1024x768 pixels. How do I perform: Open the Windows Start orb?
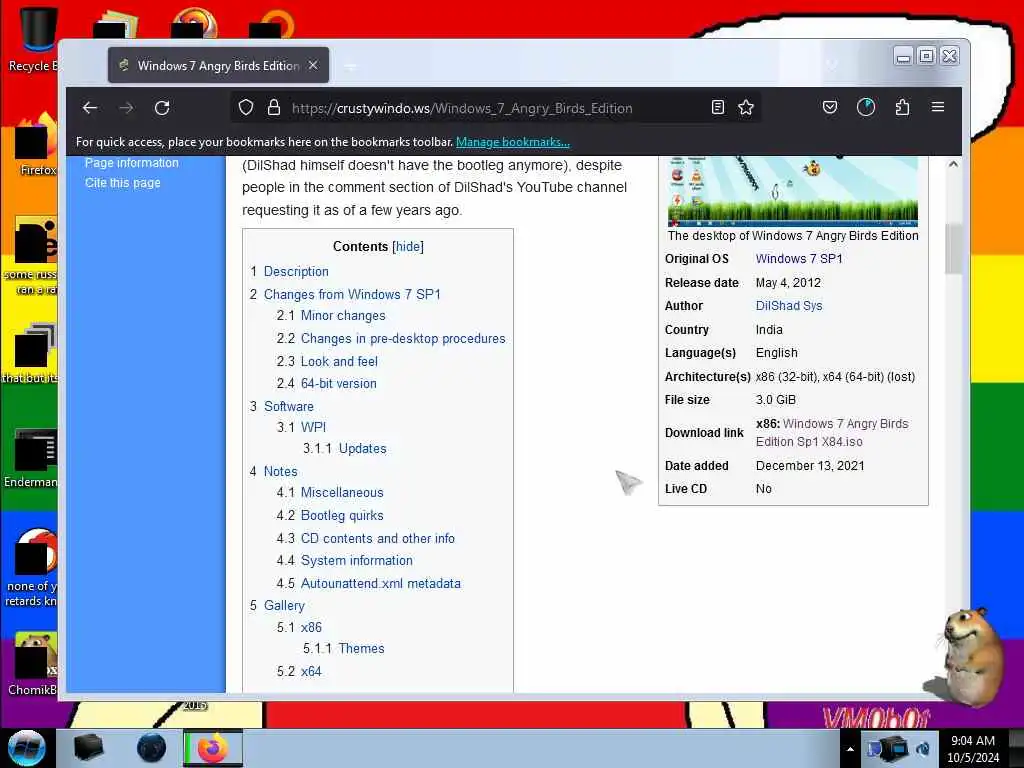coord(27,748)
